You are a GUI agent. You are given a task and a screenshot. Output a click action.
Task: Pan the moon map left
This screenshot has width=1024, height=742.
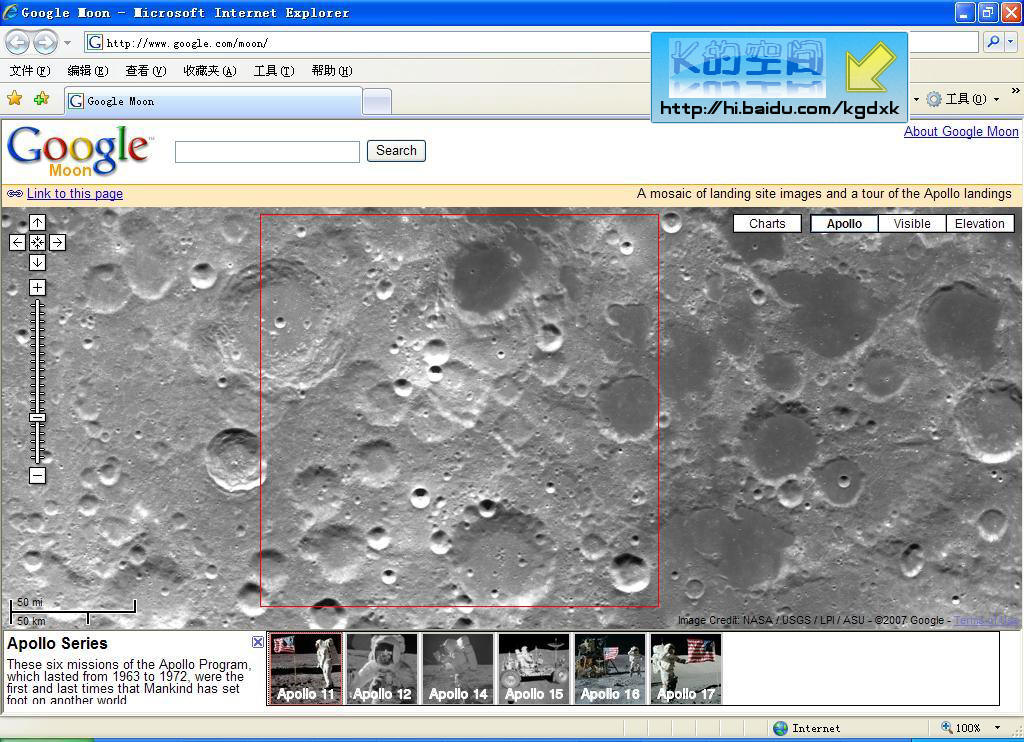pyautogui.click(x=17, y=242)
